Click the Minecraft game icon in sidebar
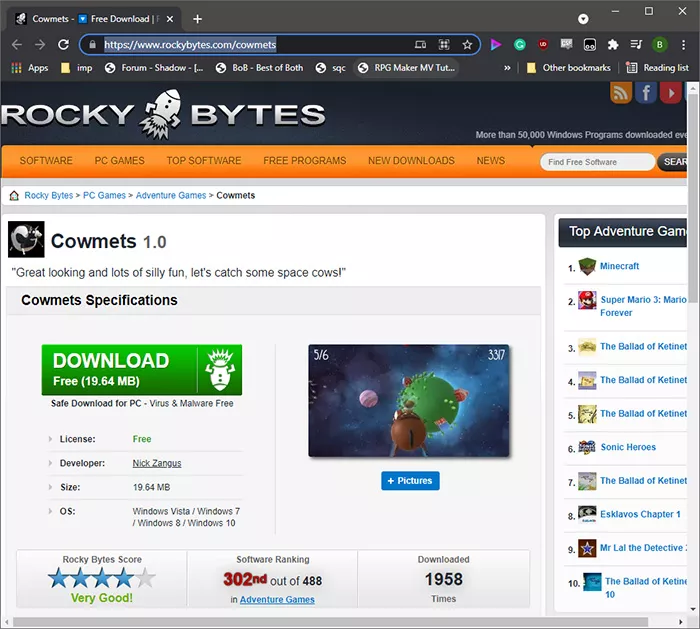Screen dimensions: 700x629 coord(588,267)
